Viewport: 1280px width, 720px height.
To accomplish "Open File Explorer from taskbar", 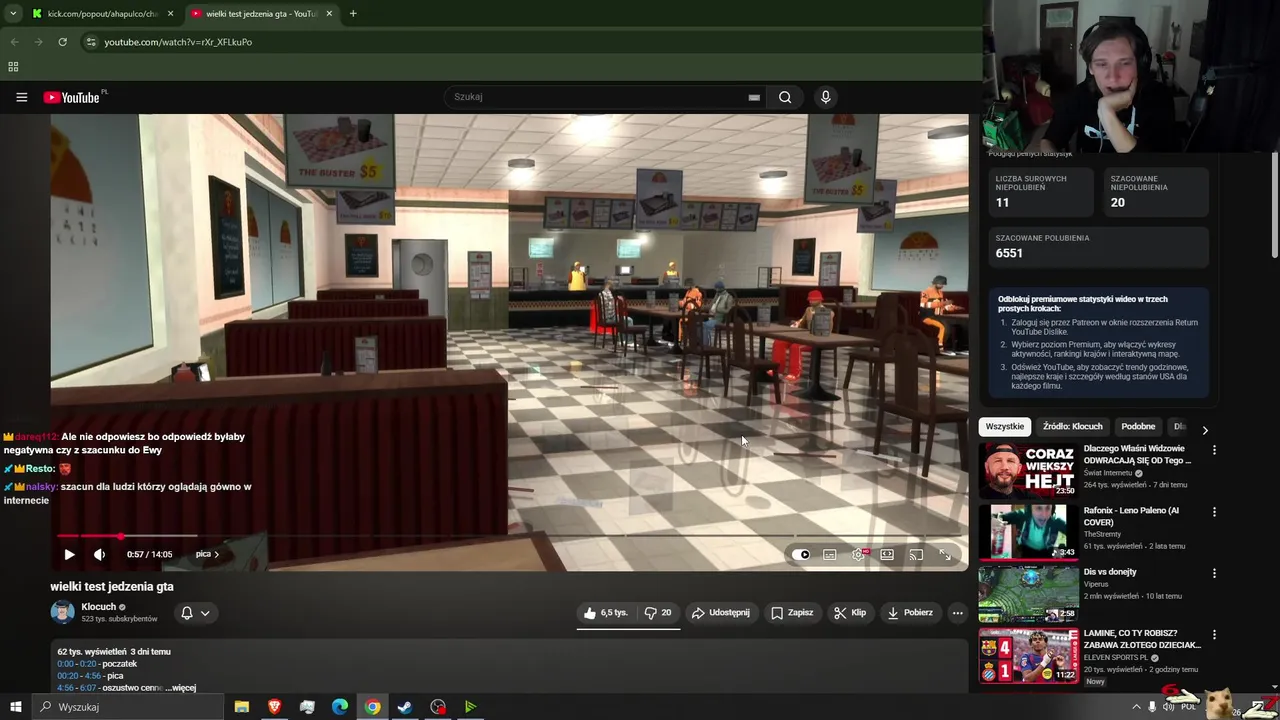I will [241, 707].
